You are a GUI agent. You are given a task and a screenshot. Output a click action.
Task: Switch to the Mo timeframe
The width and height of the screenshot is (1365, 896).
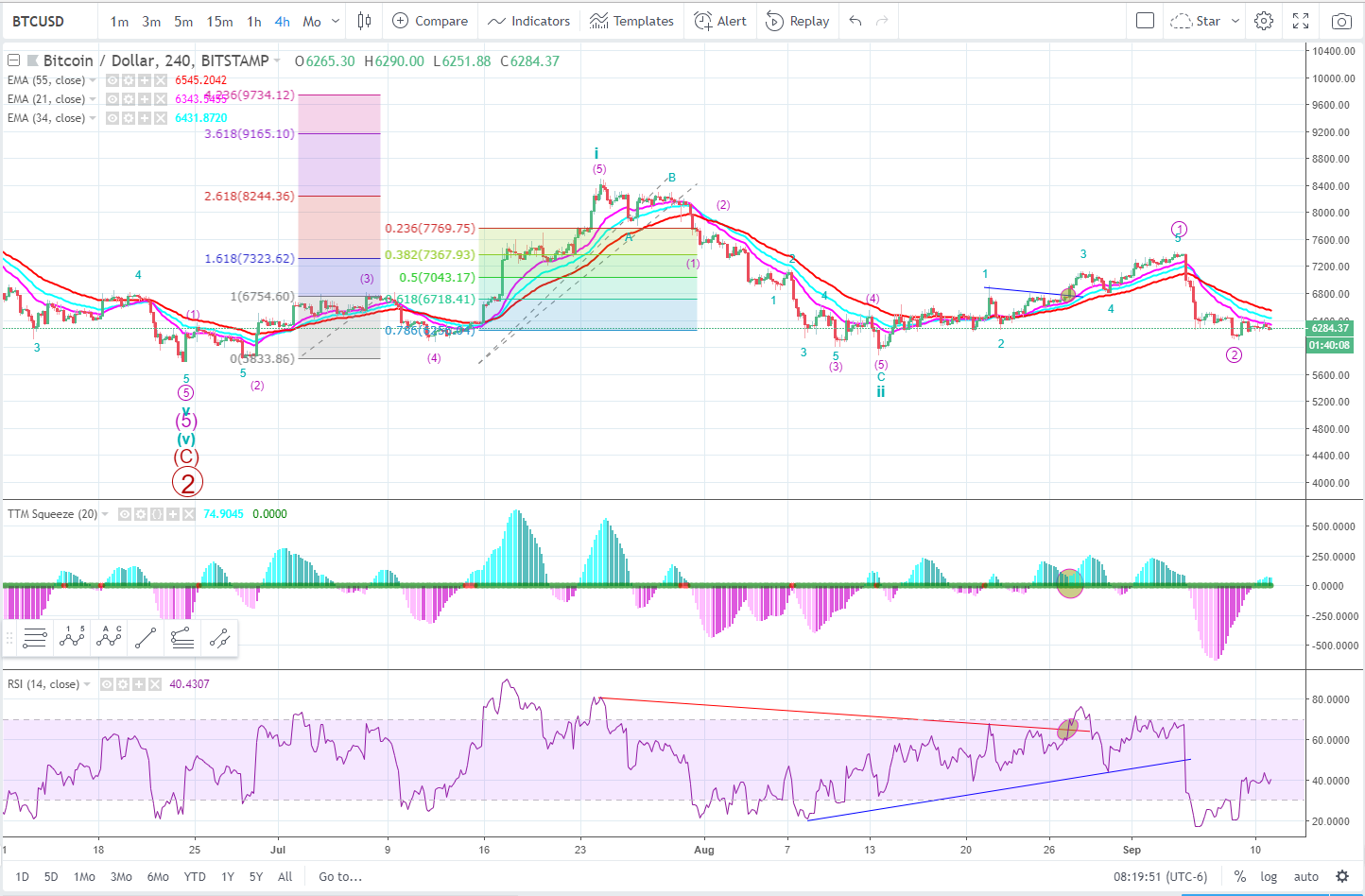[x=312, y=21]
